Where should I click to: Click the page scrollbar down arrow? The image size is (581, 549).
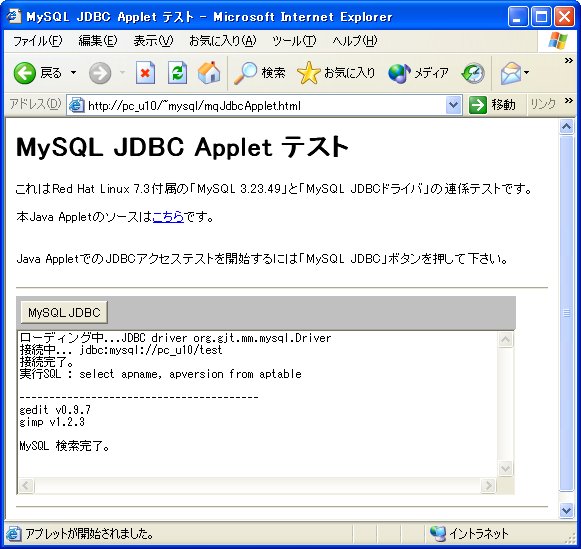coord(567,511)
